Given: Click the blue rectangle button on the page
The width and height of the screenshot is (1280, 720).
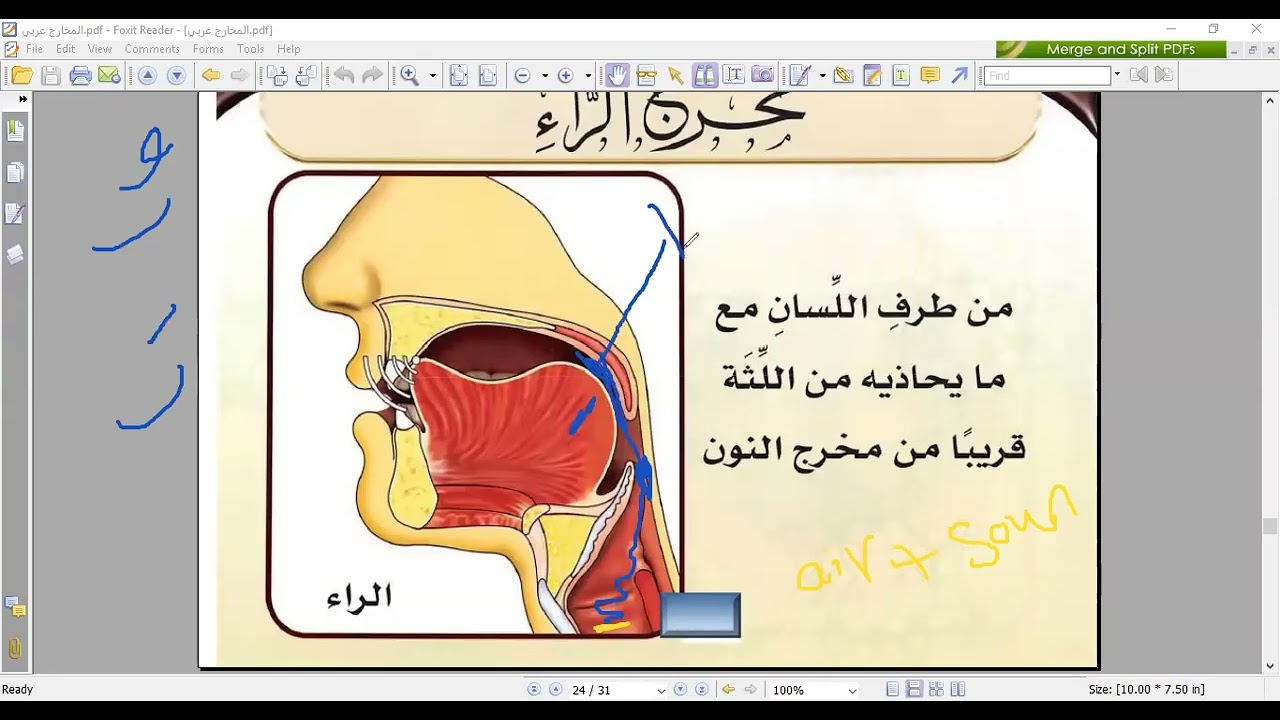Looking at the screenshot, I should [x=701, y=614].
